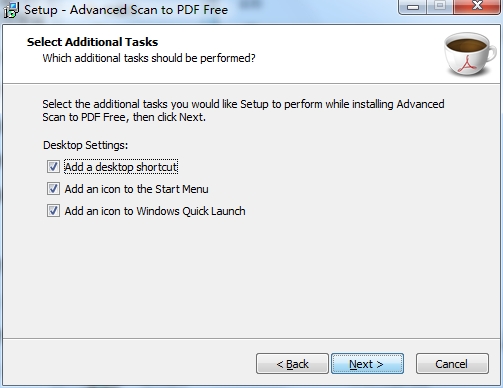
Task: Click the "Add a desktop shortcut" label text
Action: pyautogui.click(x=121, y=167)
